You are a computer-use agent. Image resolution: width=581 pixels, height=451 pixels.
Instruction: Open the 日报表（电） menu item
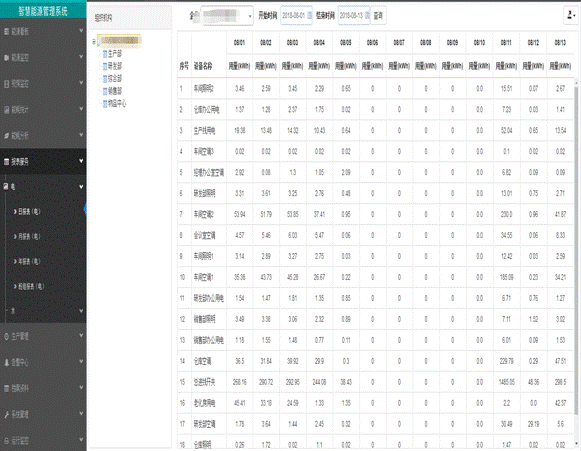point(29,212)
